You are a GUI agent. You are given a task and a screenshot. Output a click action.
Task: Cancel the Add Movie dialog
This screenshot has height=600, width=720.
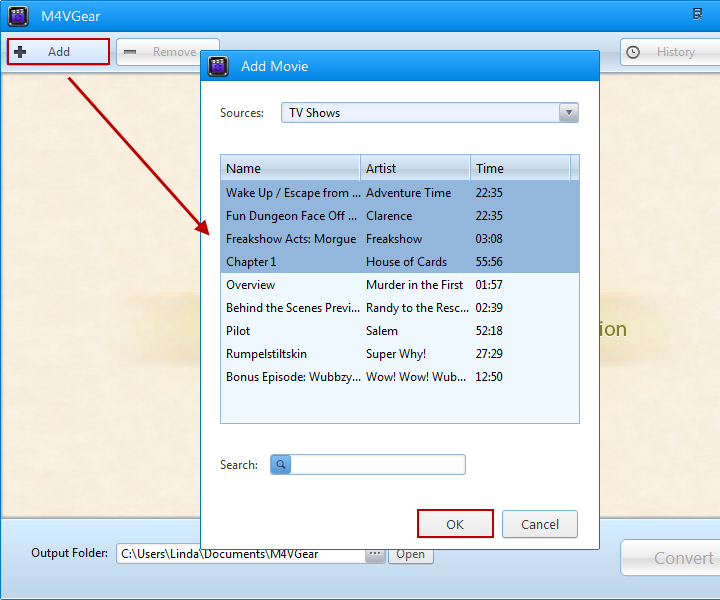[x=540, y=524]
